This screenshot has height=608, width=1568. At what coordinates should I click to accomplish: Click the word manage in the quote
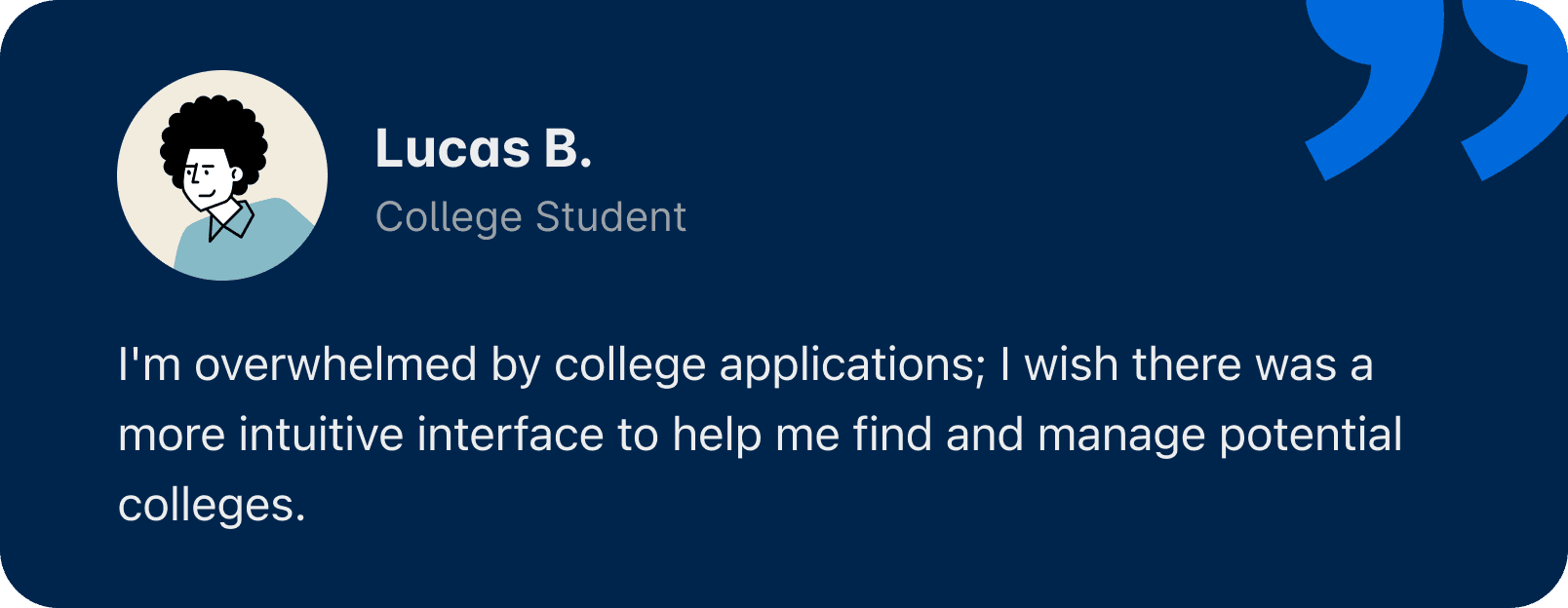tap(1121, 437)
